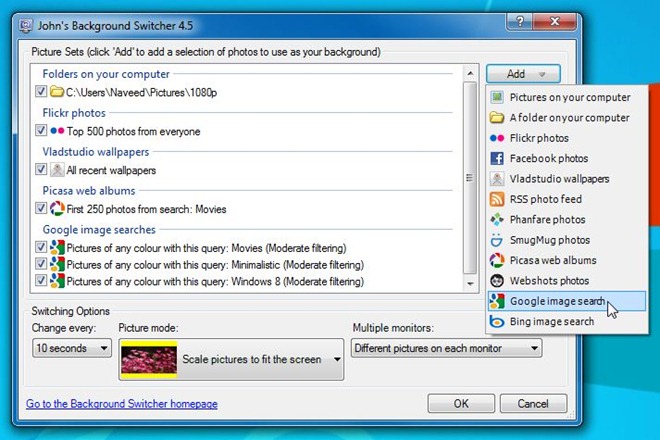Open the Change every 10 seconds dropdown
This screenshot has height=440, width=660.
click(72, 348)
